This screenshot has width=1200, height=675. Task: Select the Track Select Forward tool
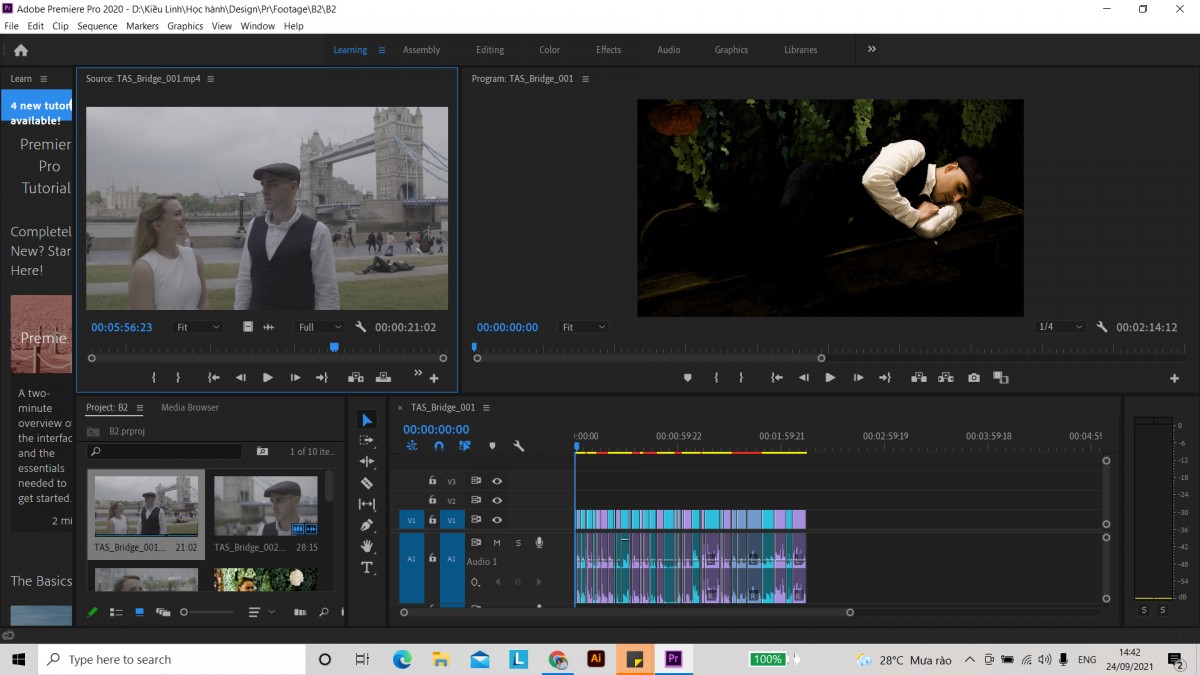click(x=367, y=440)
